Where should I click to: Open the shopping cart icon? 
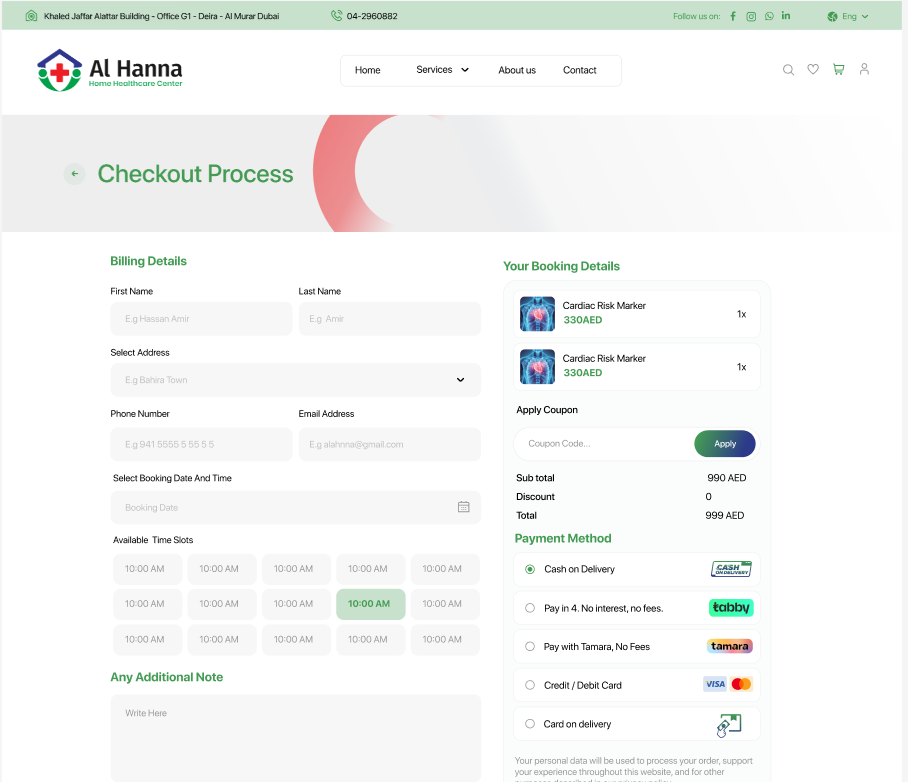point(838,70)
